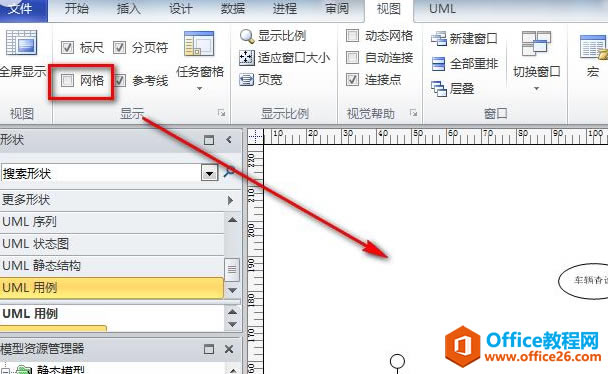
Task: Expand the 更多形状 more shapes arrow
Action: 231,200
